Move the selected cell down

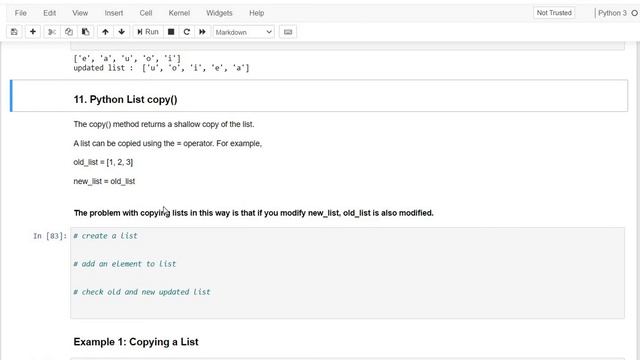(122, 32)
